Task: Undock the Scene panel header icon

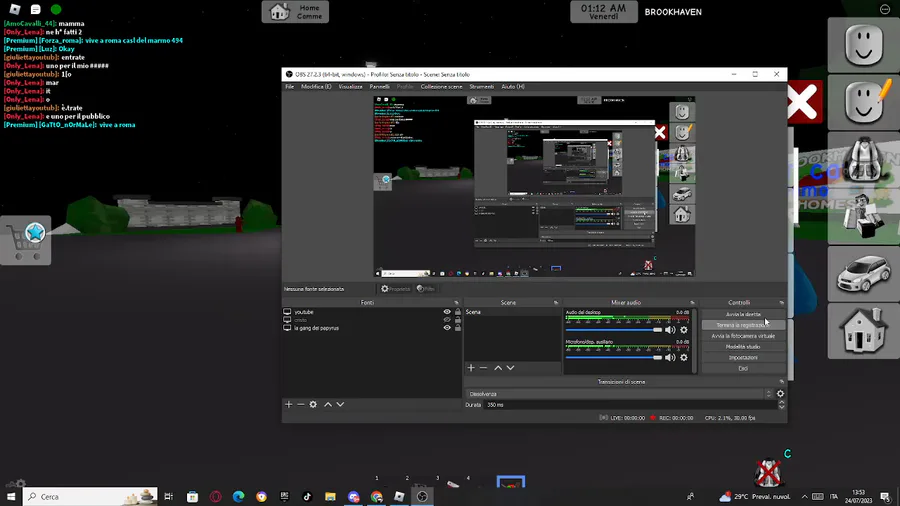Action: [x=556, y=303]
